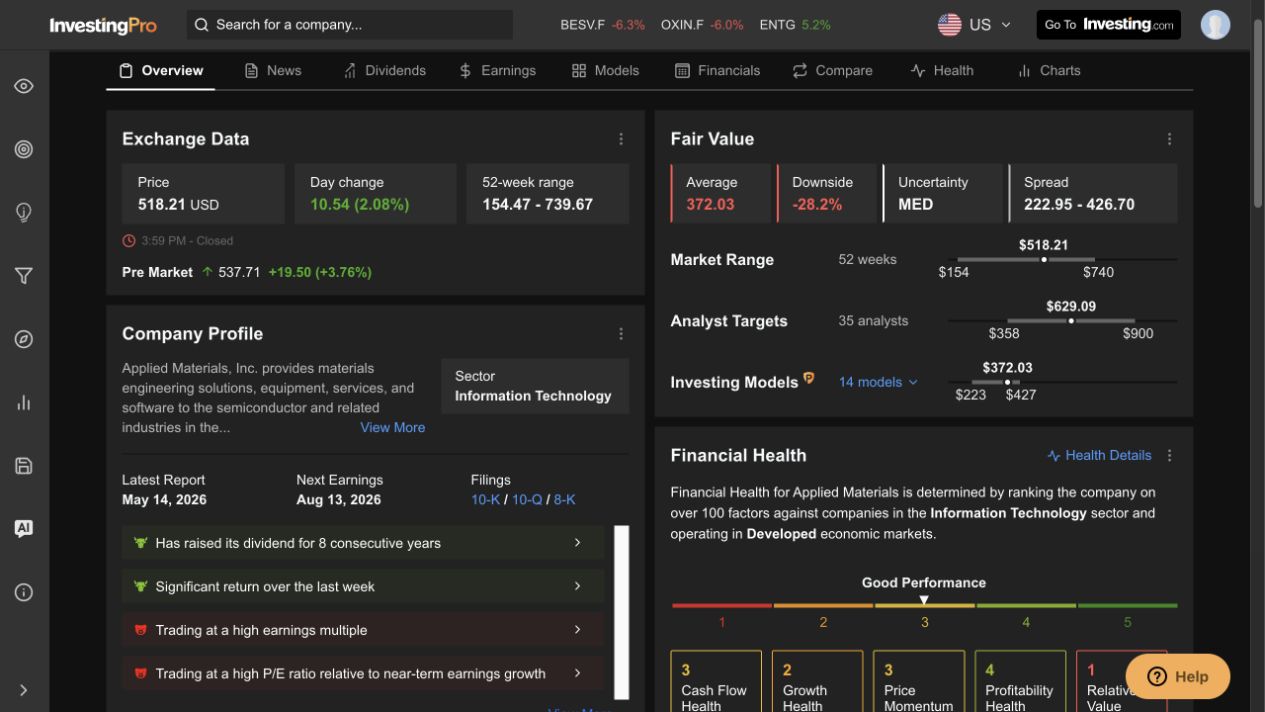
Task: Expand the sidebar with bottom arrow
Action: click(x=23, y=690)
